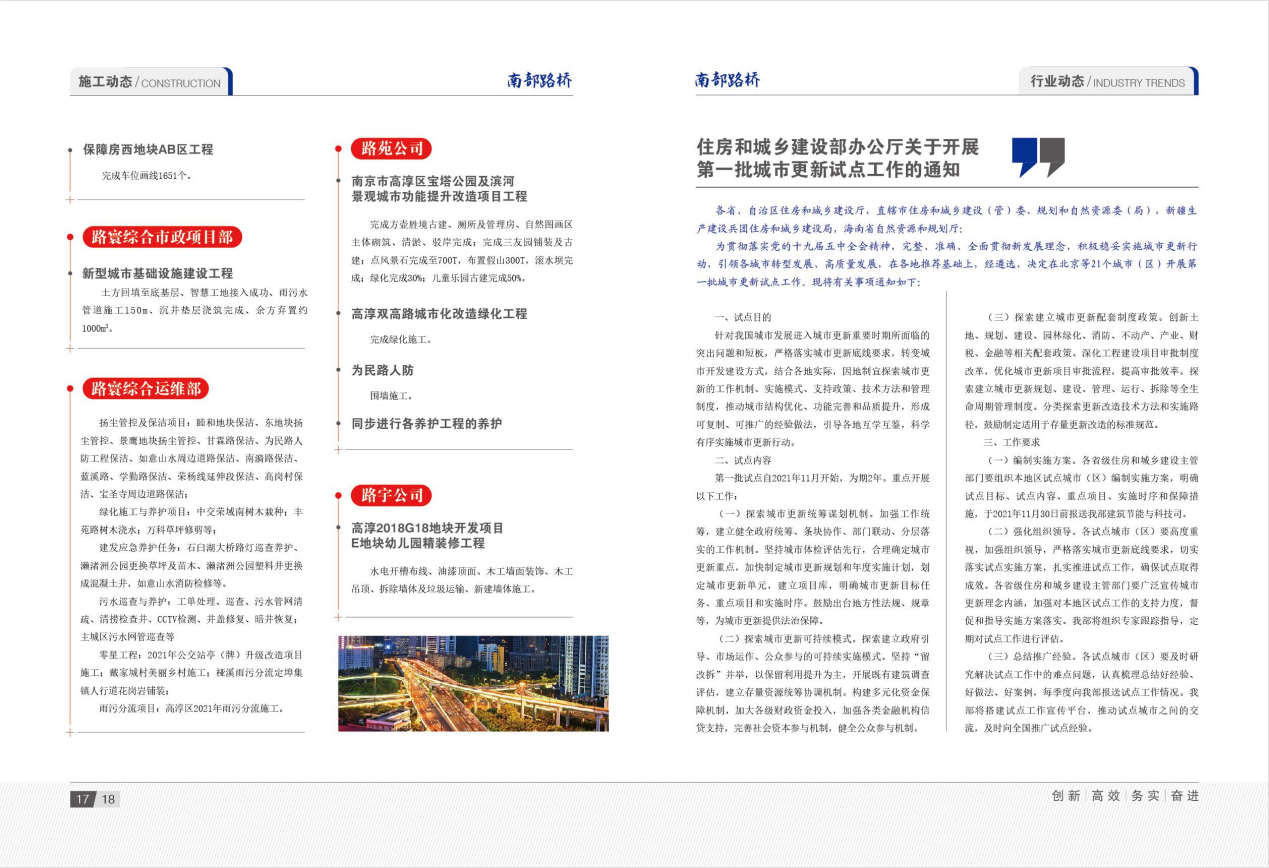Image resolution: width=1269 pixels, height=868 pixels.
Task: Click the paragraph starting 扬尘管控及保洁项目
Action: (193, 458)
